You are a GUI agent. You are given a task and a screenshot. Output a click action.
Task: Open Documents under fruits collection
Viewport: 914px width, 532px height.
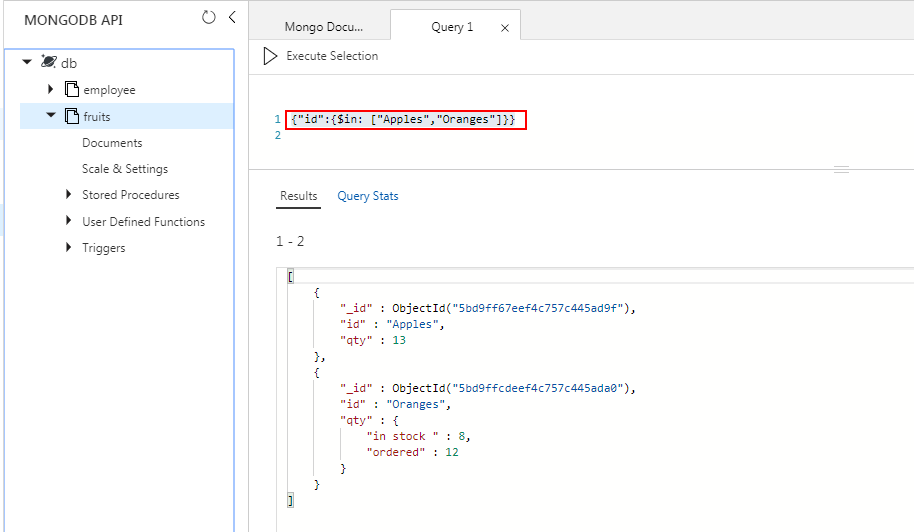click(112, 143)
